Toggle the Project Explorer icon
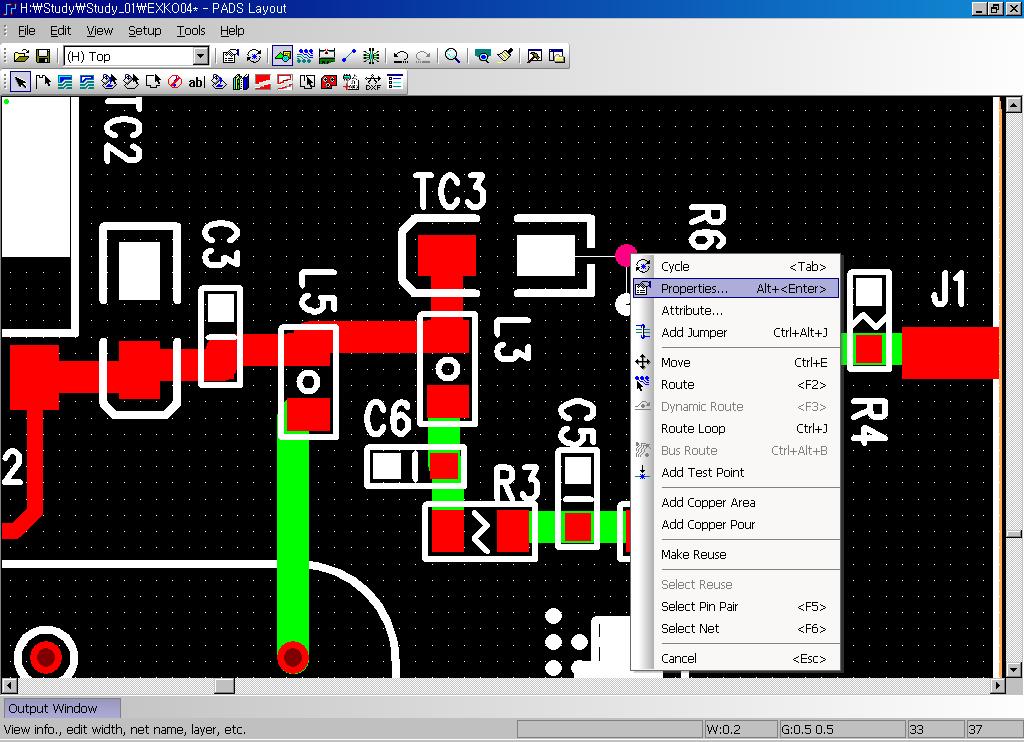The image size is (1024, 742). click(557, 56)
